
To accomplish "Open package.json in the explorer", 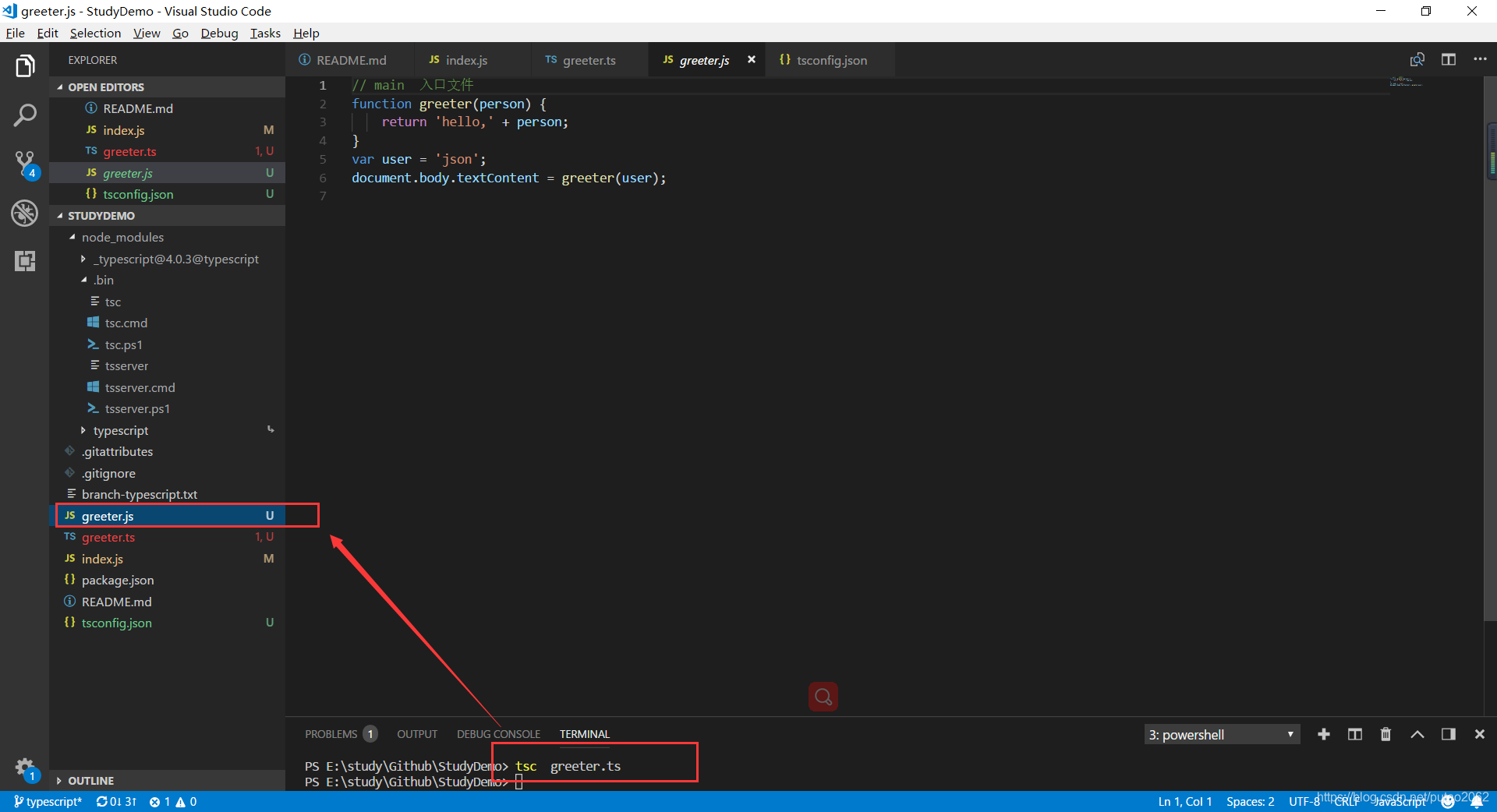I will click(167, 580).
